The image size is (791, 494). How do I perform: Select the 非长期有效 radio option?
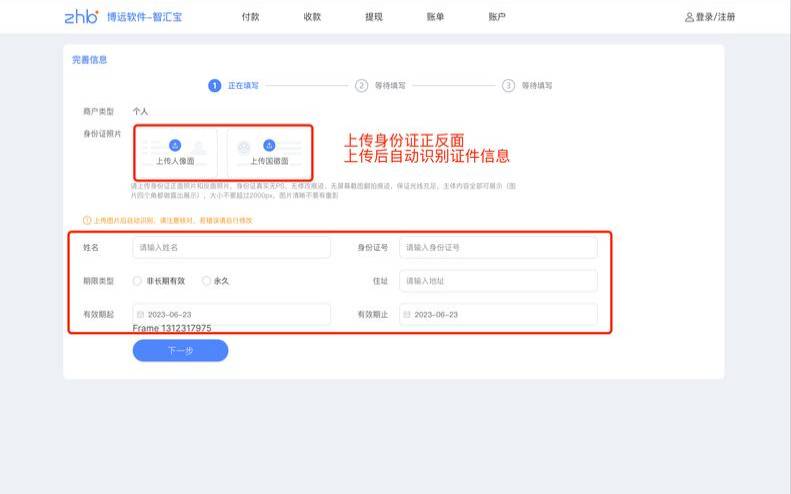(137, 281)
